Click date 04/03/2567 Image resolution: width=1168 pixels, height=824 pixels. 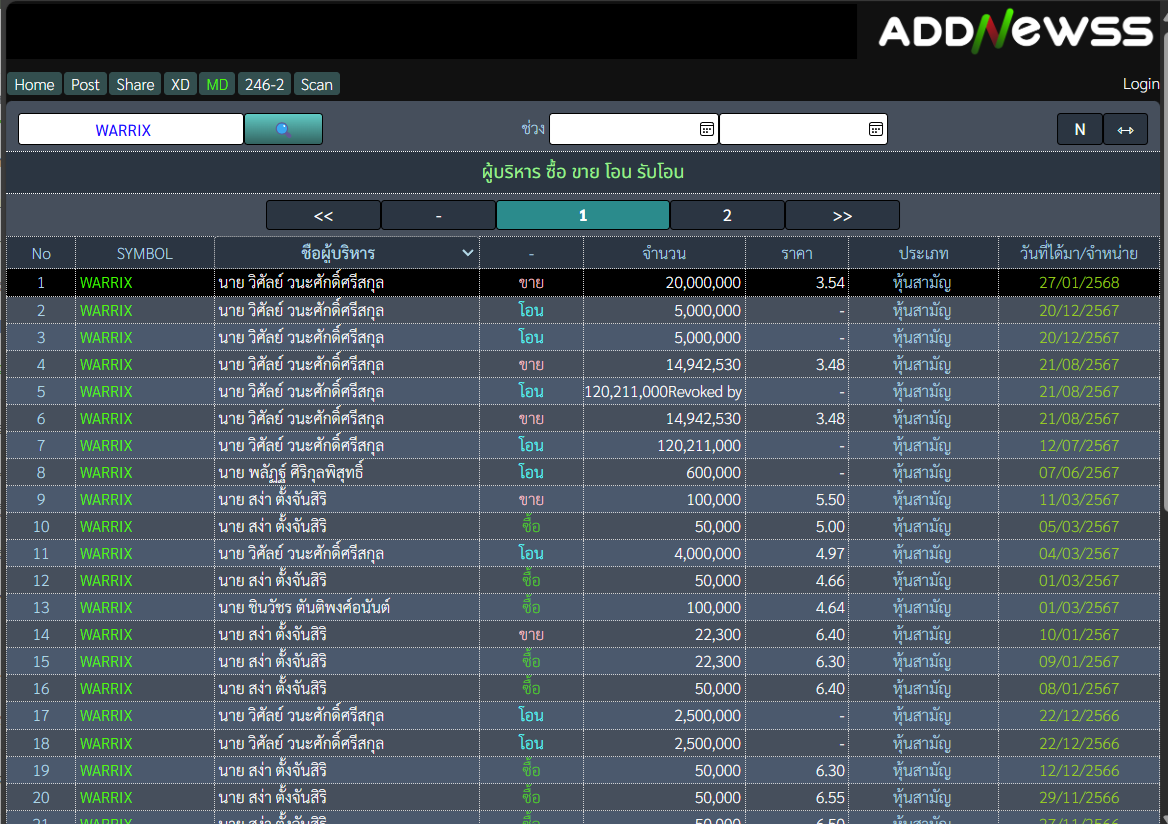pos(1079,554)
